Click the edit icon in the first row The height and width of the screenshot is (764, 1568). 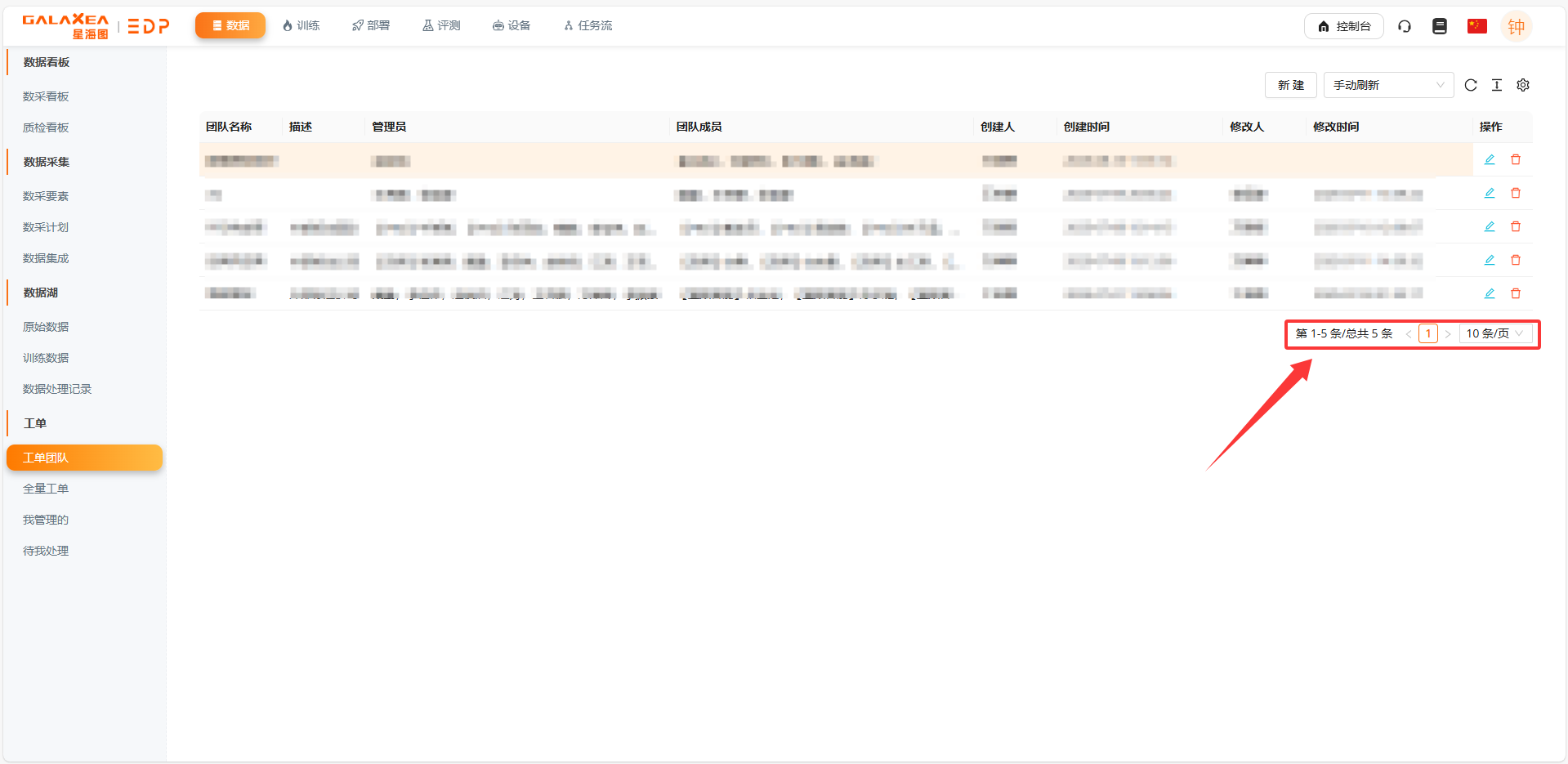[1490, 160]
